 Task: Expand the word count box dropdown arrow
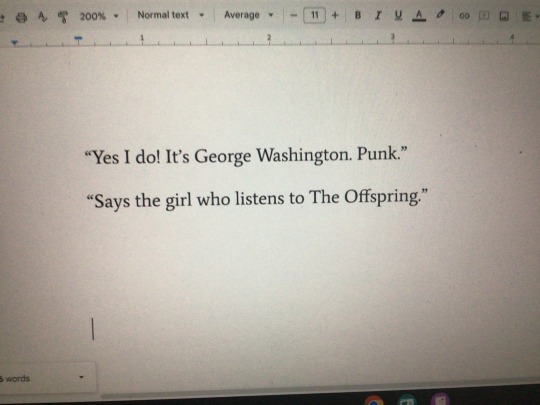tap(81, 377)
